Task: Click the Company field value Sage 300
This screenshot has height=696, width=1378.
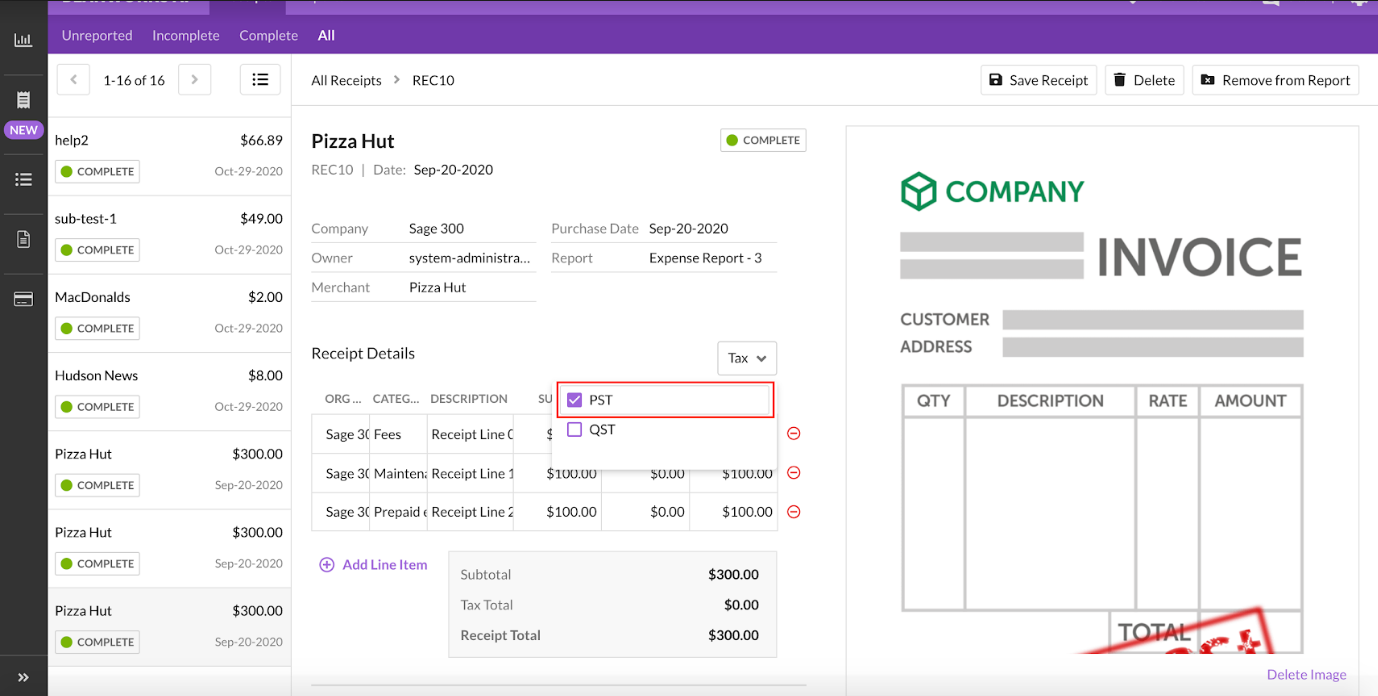Action: tap(436, 229)
